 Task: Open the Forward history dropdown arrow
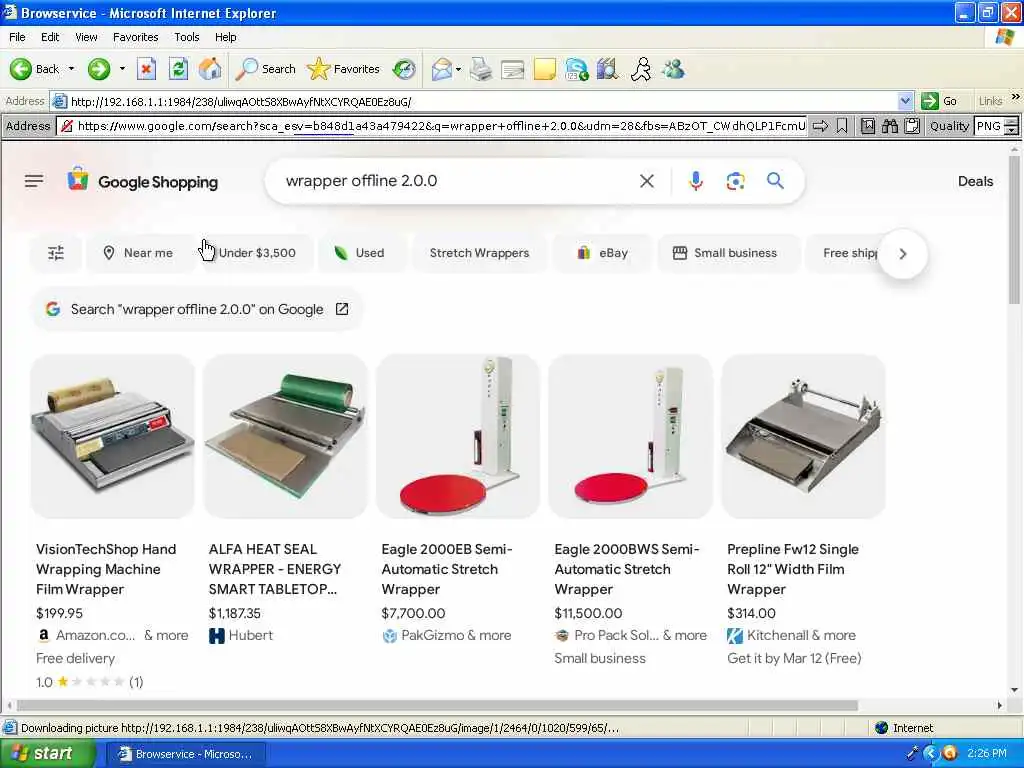[x=122, y=69]
